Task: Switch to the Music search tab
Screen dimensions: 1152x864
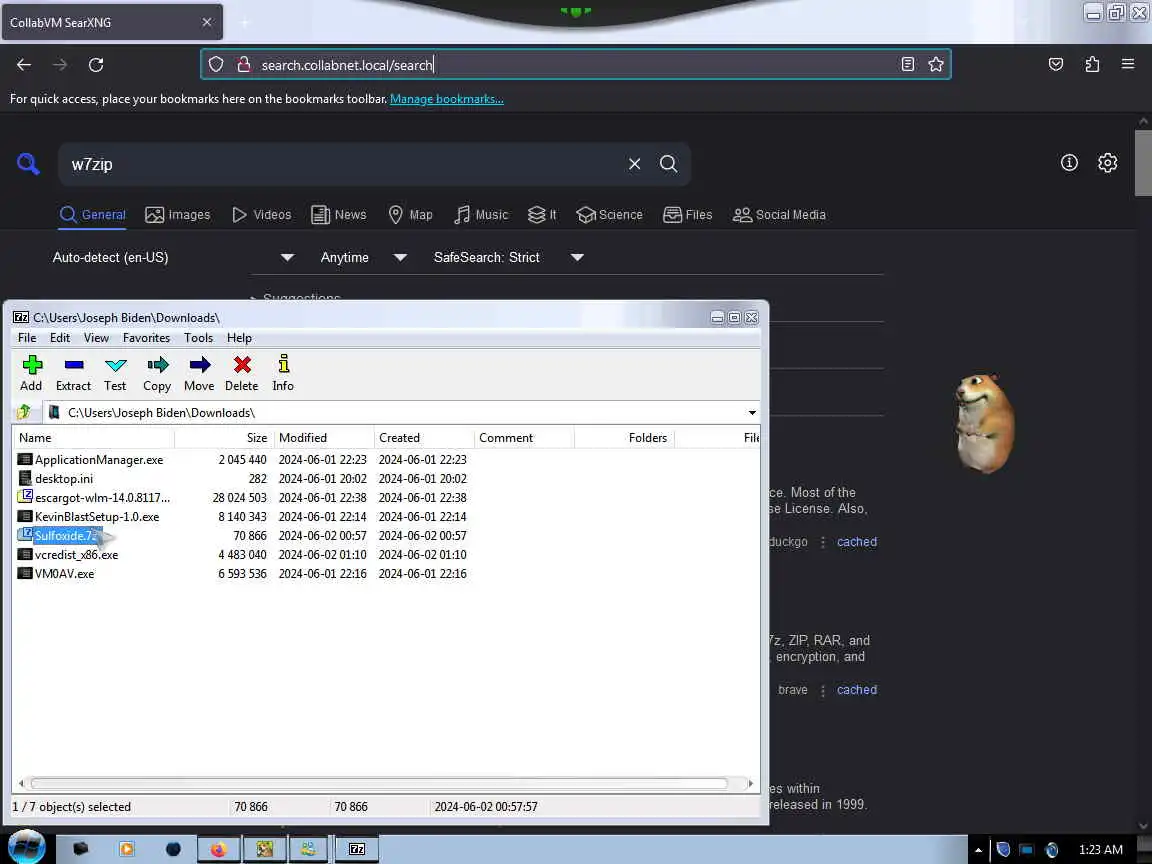Action: 481,215
